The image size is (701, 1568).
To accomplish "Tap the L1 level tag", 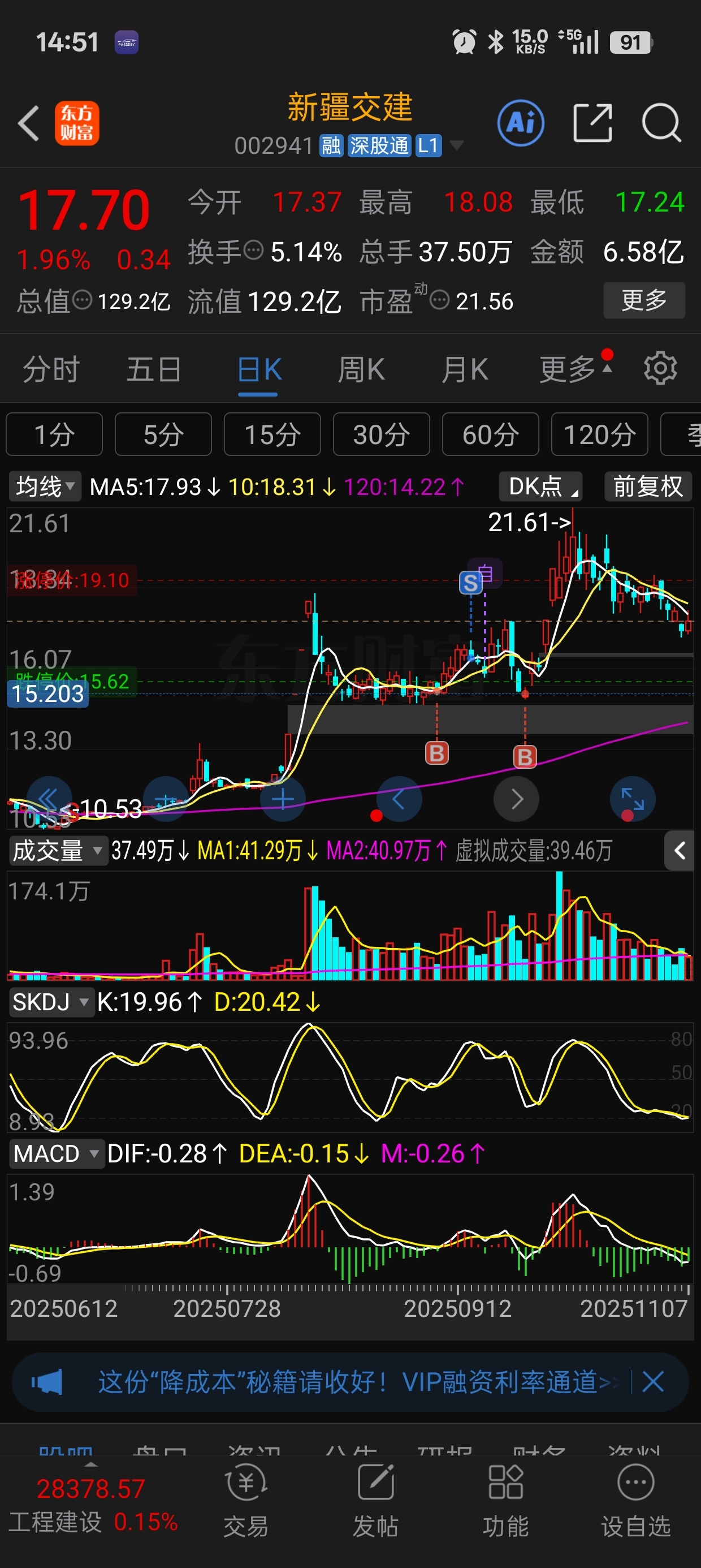I will point(429,145).
